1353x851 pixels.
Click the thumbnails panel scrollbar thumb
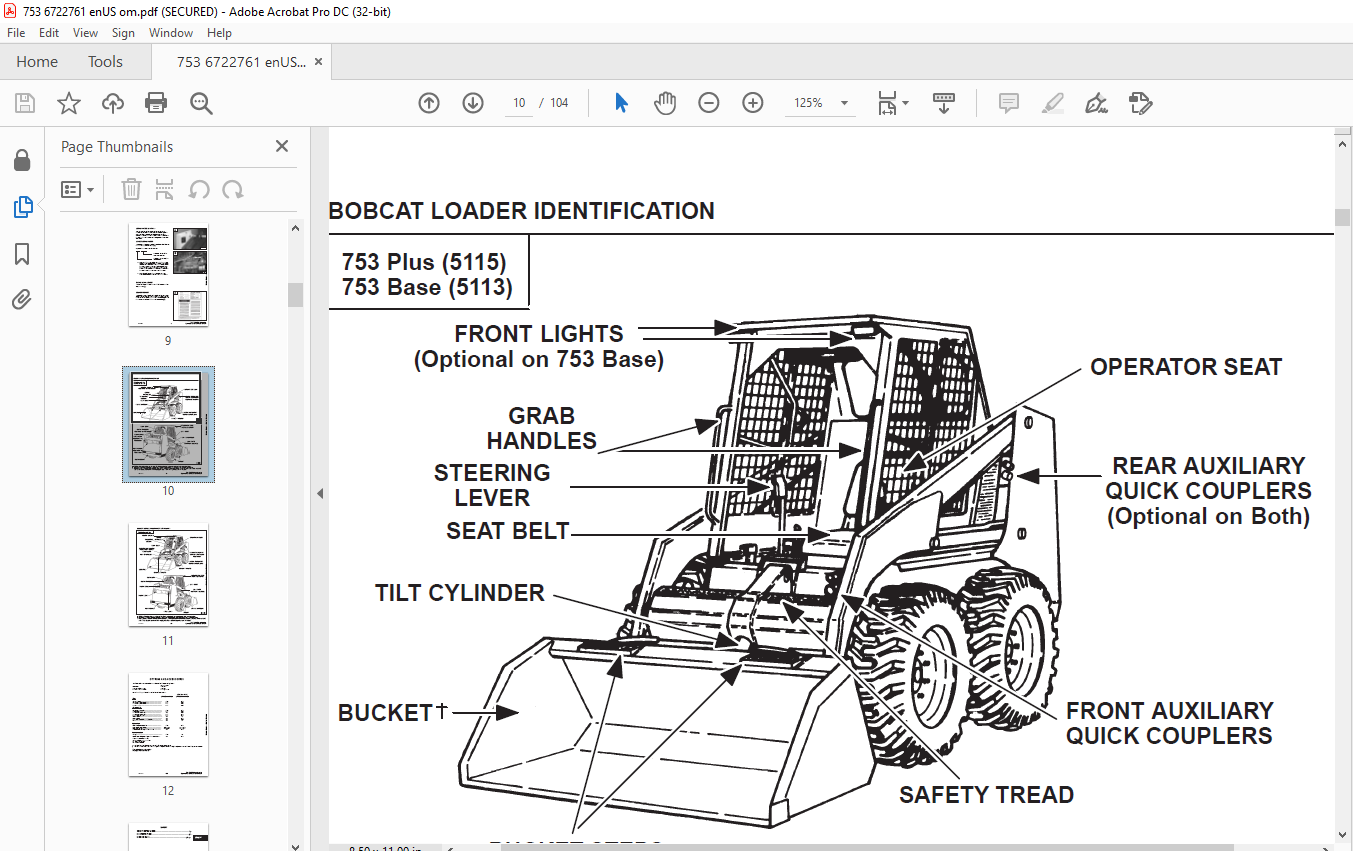pos(295,294)
